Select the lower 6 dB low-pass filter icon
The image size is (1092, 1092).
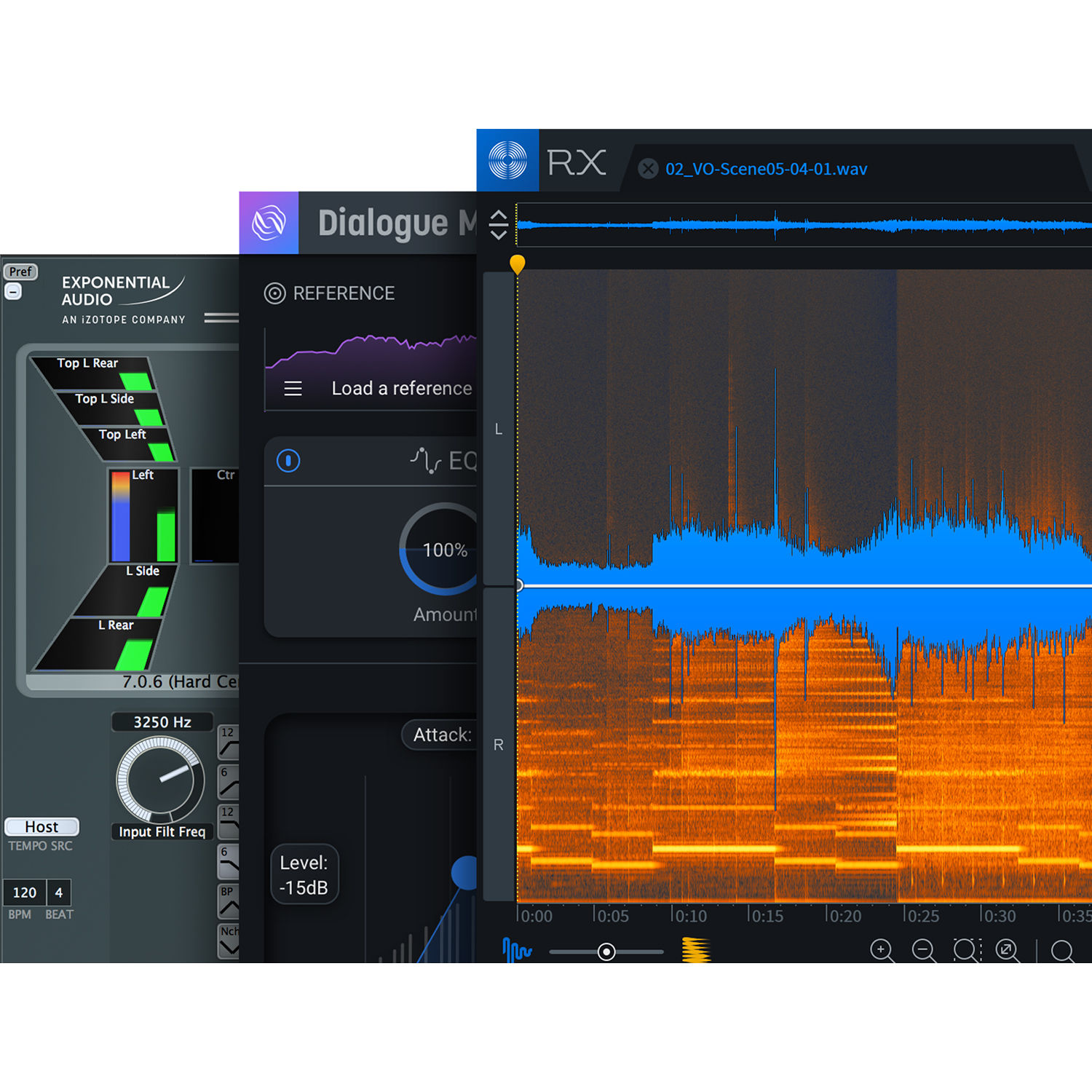pyautogui.click(x=229, y=861)
